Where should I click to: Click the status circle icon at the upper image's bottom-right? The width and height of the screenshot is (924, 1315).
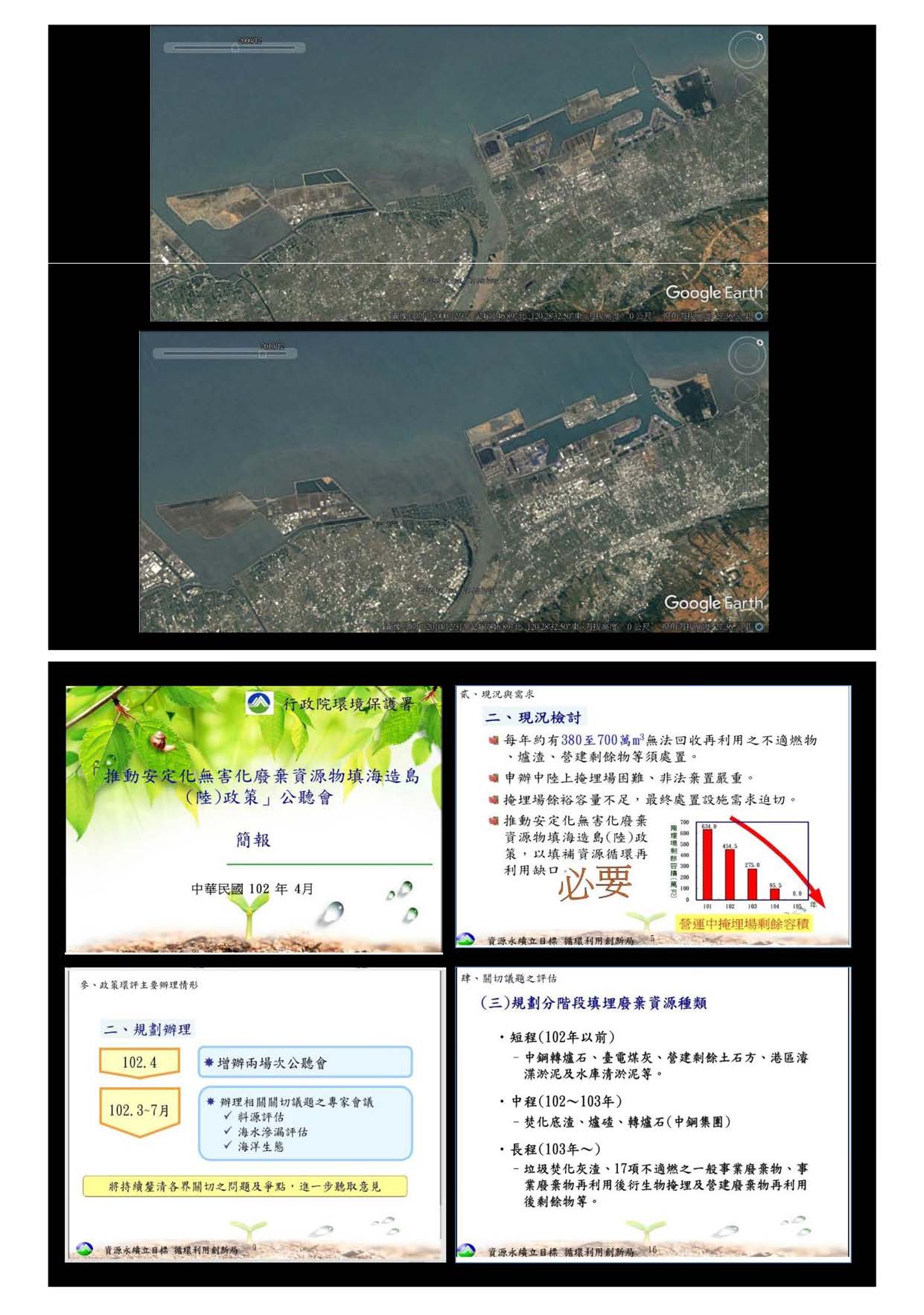point(759,316)
